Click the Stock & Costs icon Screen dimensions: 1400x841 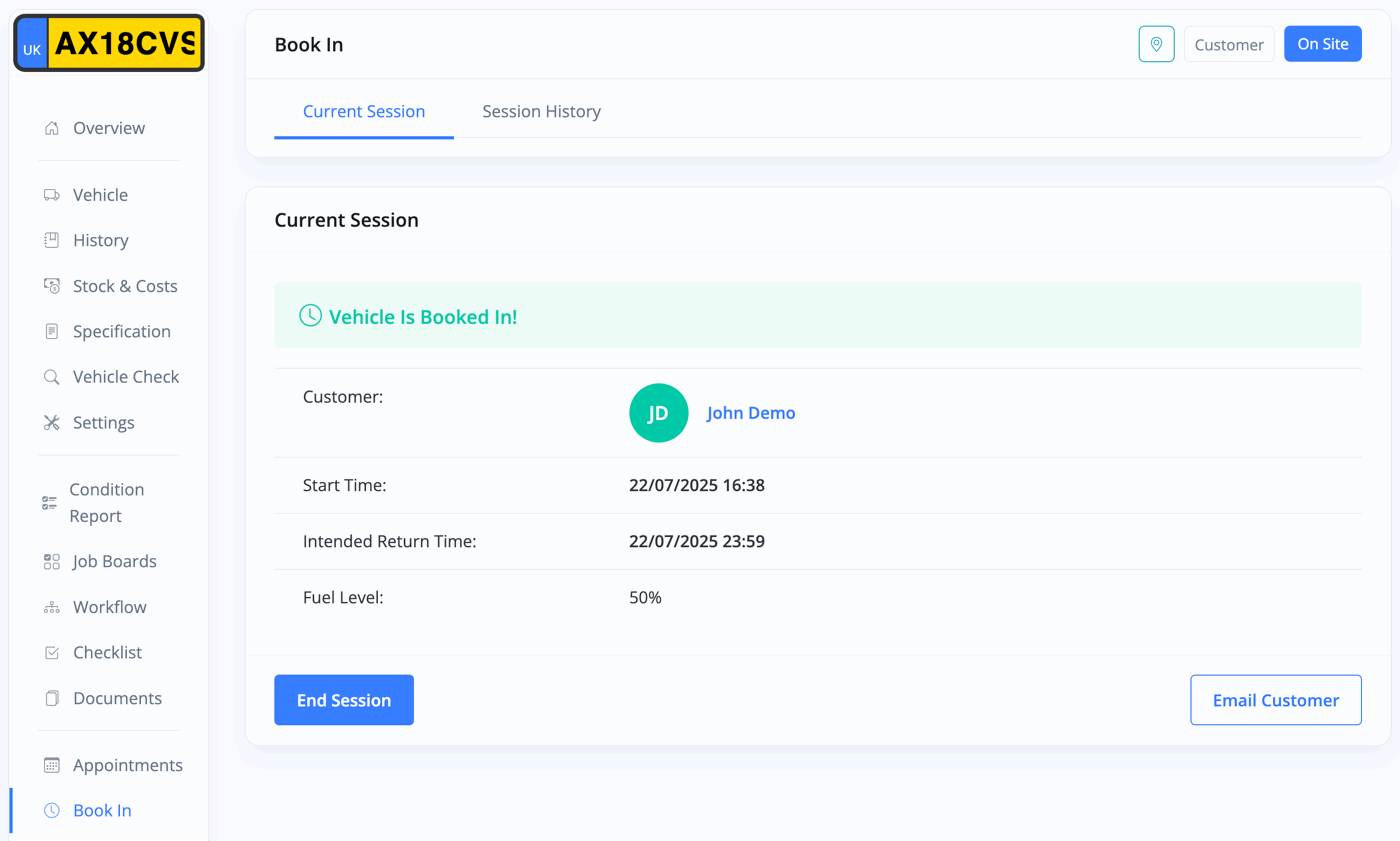(x=52, y=286)
